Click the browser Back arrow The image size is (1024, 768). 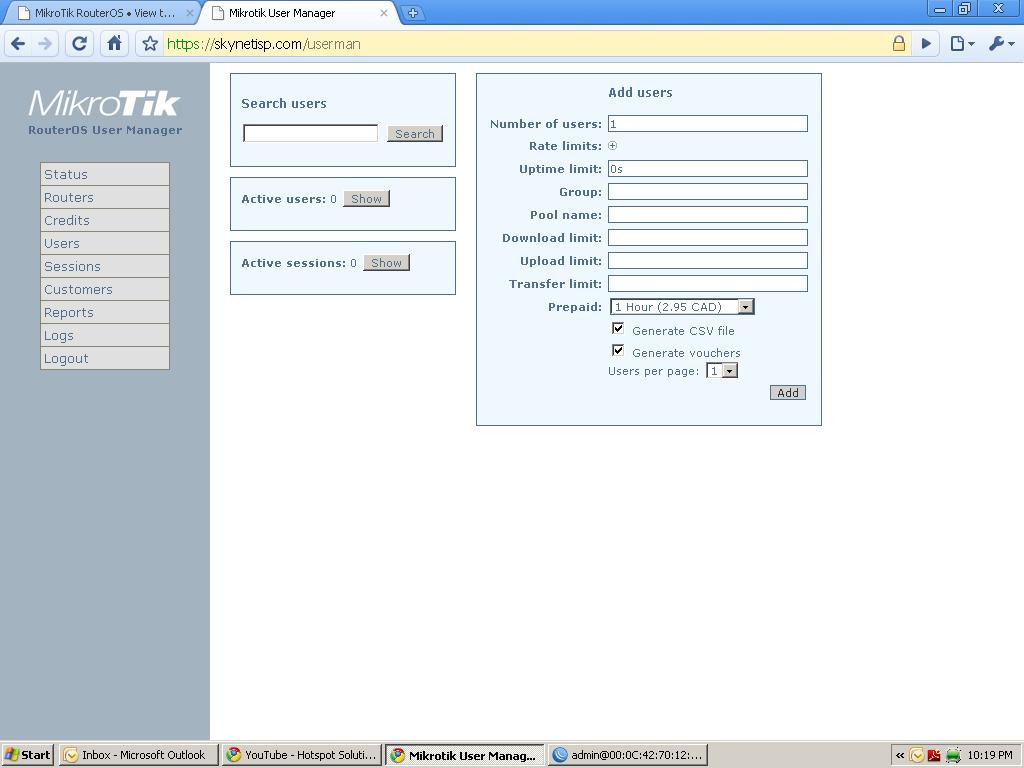[x=18, y=44]
